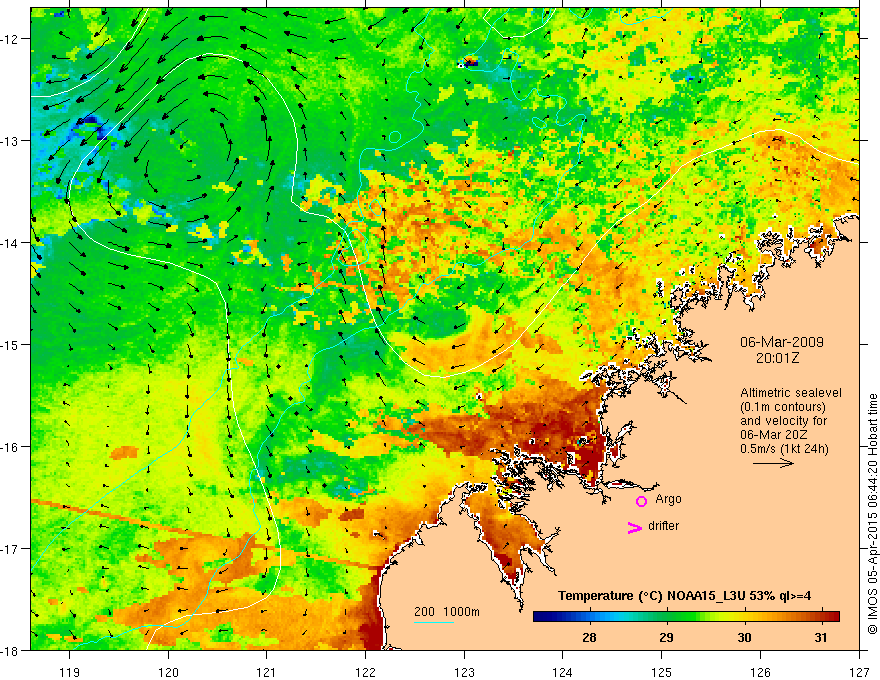Click the IMOS copyright timestamp text
Screen dimensions: 880x680
coord(873,514)
